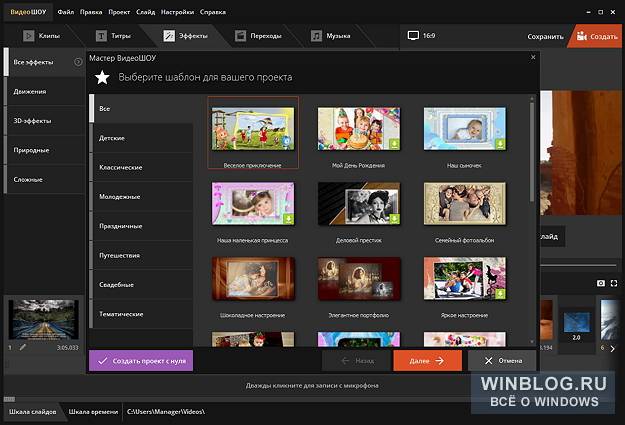Toggle fullscreen preview icon
Image resolution: width=625 pixels, height=425 pixels.
(x=614, y=283)
